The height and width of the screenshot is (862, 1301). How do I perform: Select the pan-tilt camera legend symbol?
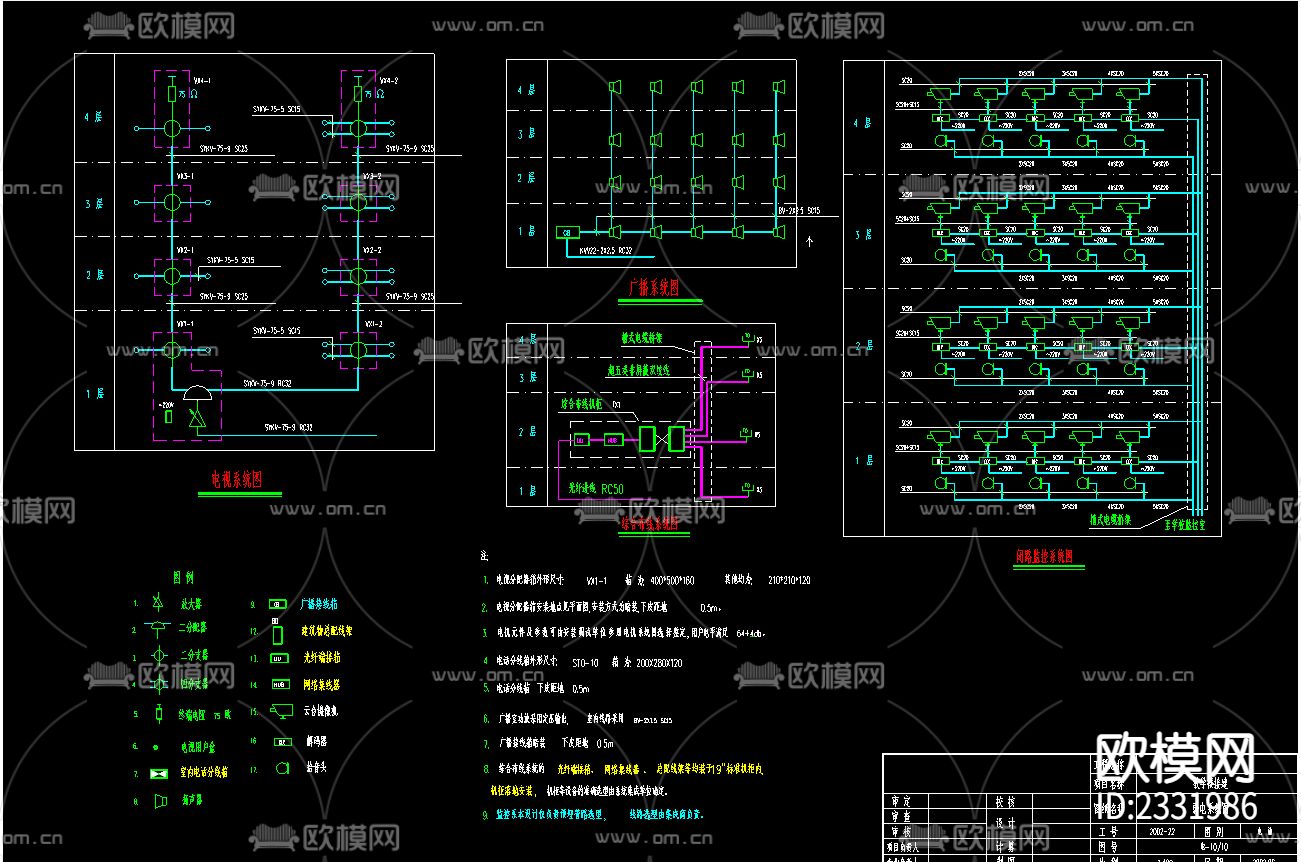tap(281, 712)
